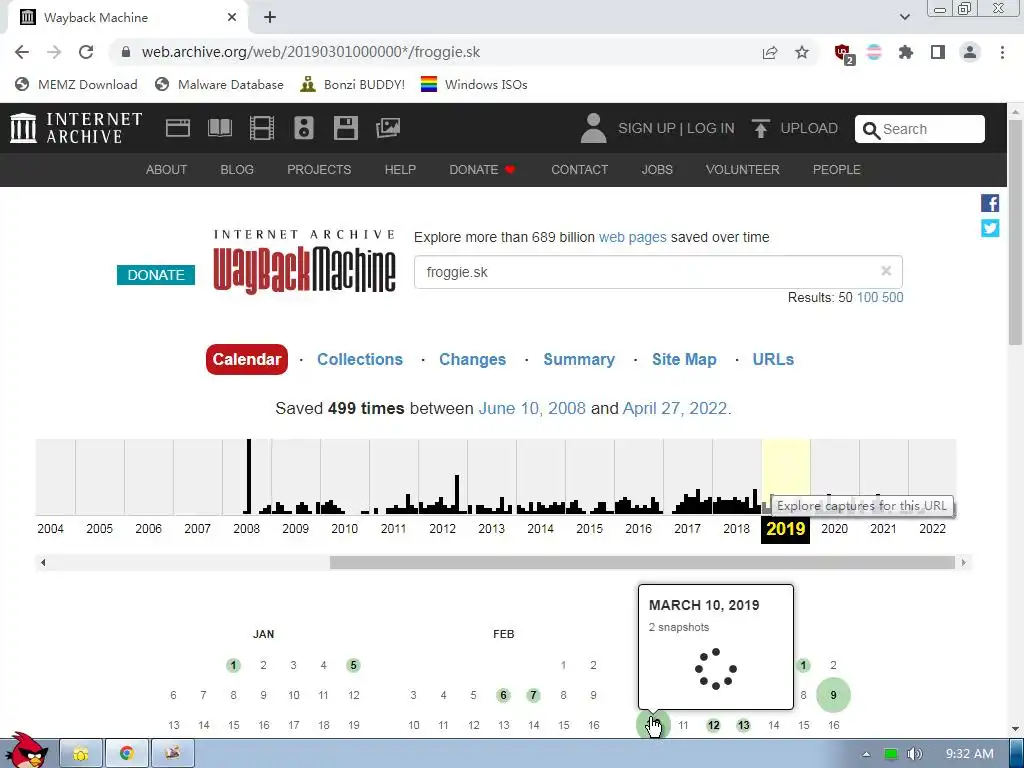1024x768 pixels.
Task: Open the April 27, 2022 capture link
Action: tap(675, 408)
